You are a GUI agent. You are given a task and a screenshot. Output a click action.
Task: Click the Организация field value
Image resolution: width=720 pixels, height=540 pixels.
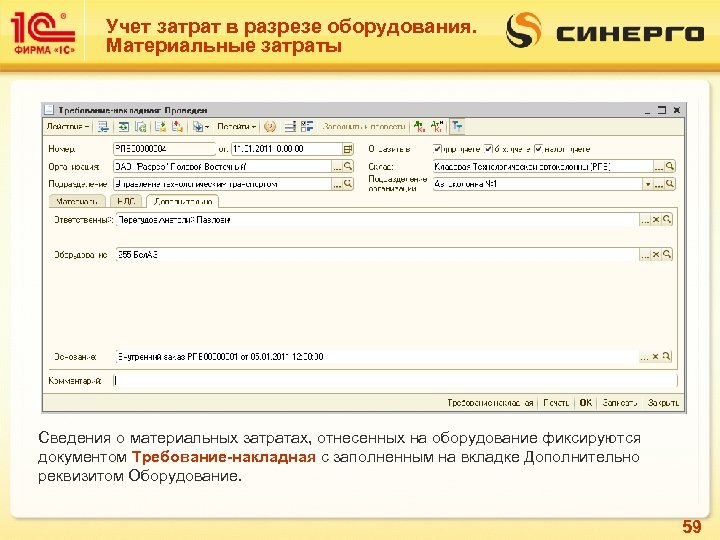tap(222, 166)
